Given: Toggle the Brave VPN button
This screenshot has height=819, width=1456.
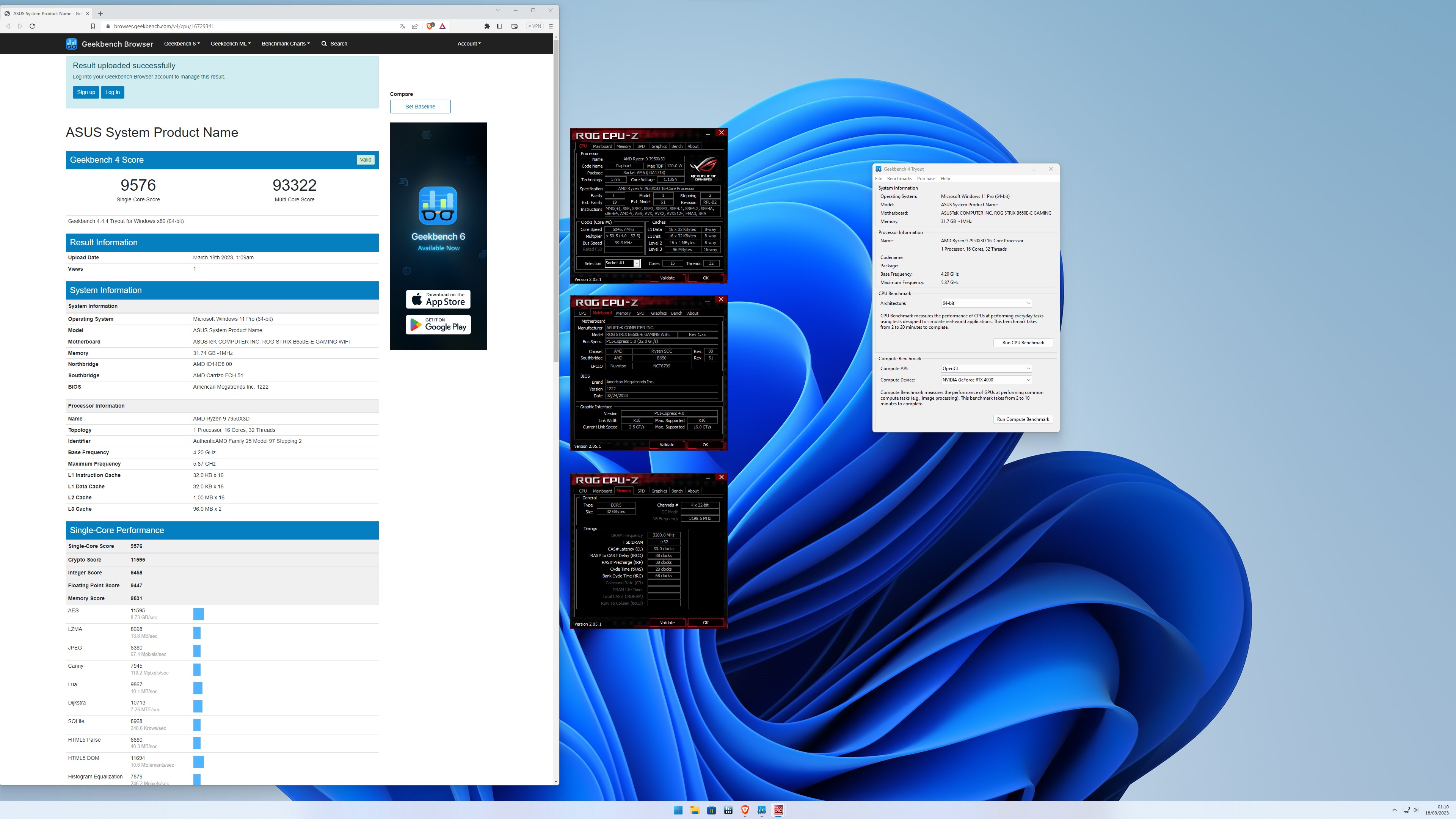Looking at the screenshot, I should click(x=534, y=26).
